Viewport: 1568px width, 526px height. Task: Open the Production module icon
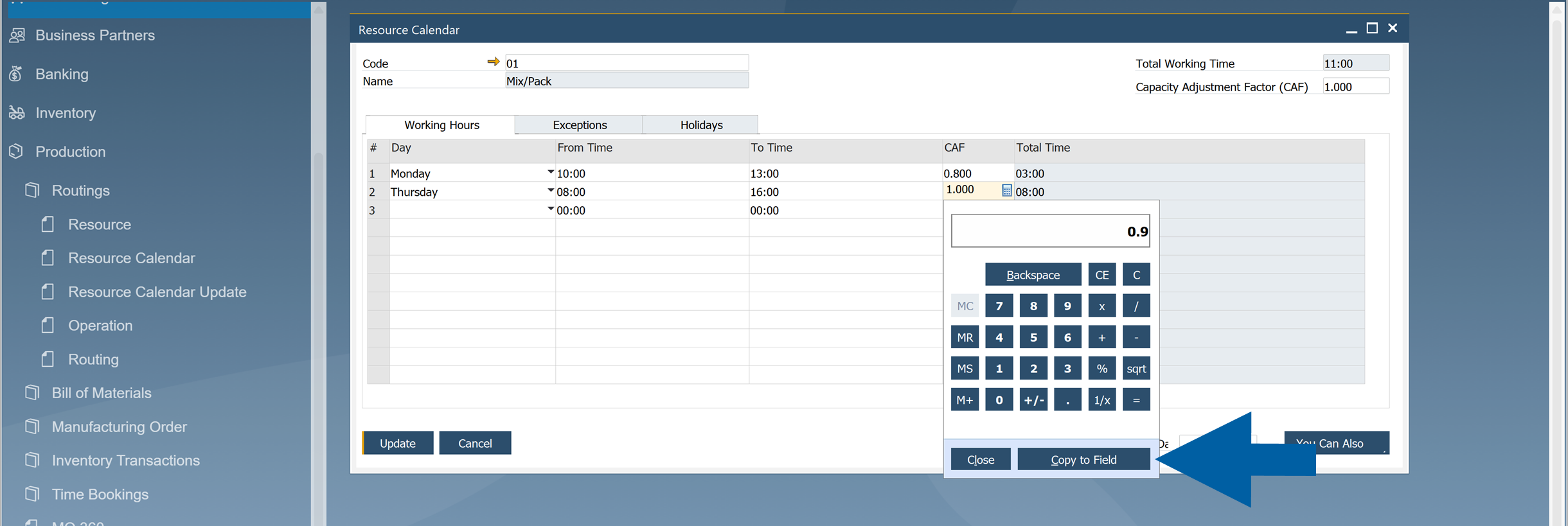pyautogui.click(x=17, y=152)
